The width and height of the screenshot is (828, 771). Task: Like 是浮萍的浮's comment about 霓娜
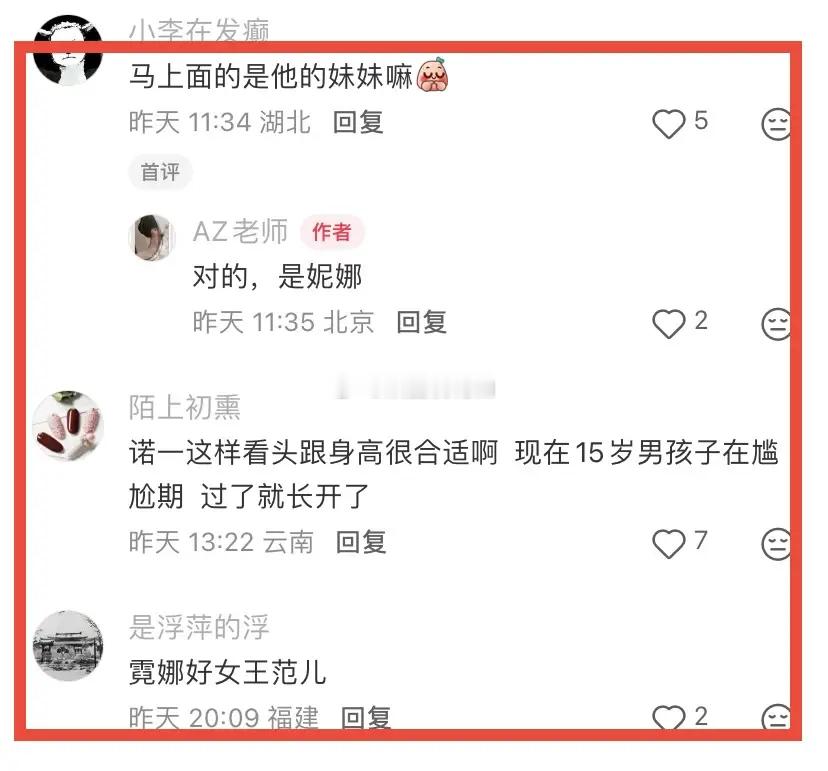coord(669,717)
